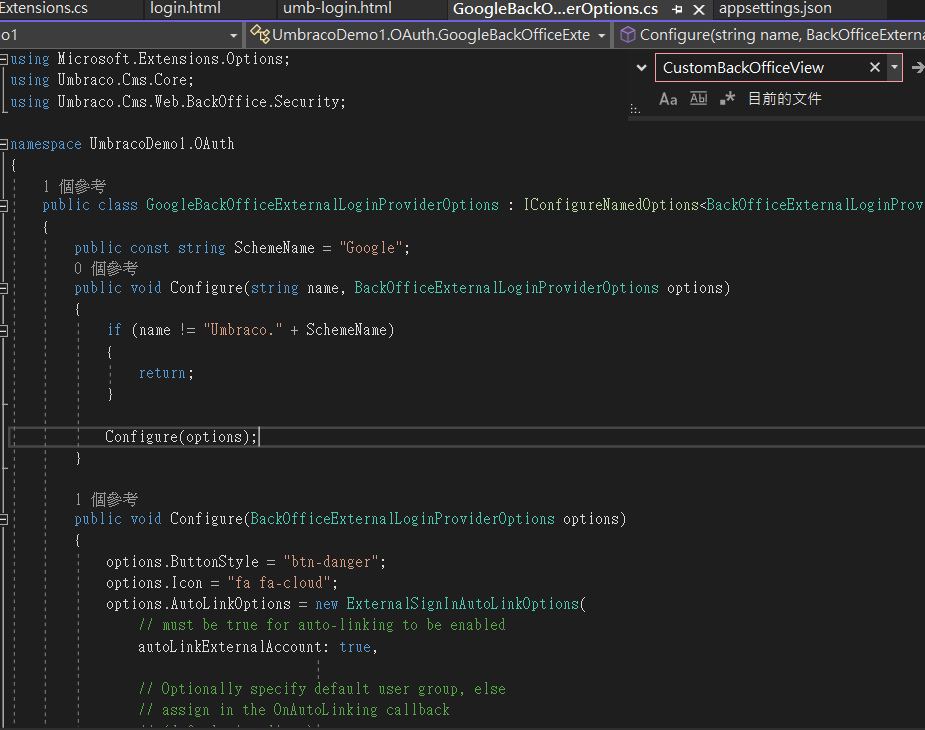
Task: Open 0 個參考 CodeLens above Configure
Action: (x=106, y=269)
